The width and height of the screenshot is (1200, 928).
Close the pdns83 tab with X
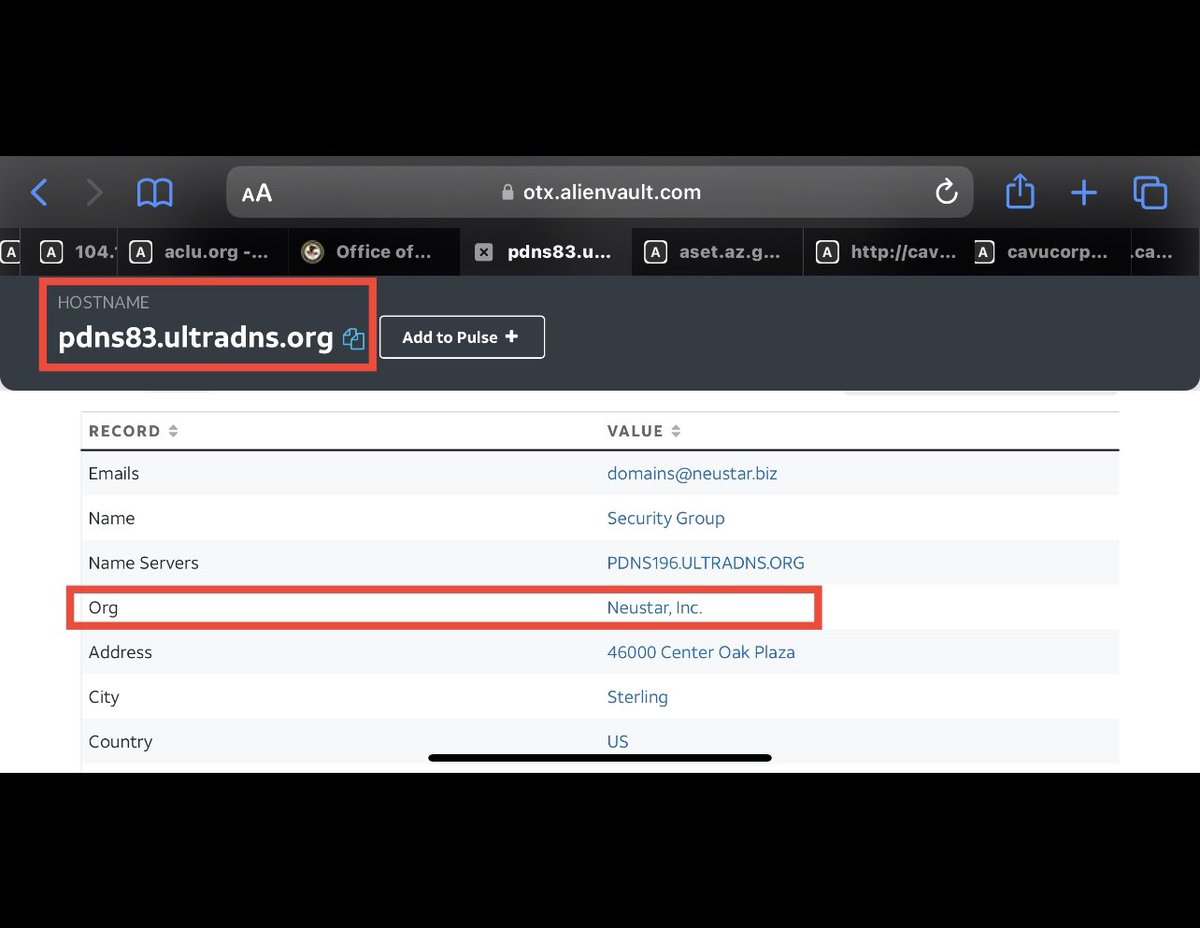483,252
